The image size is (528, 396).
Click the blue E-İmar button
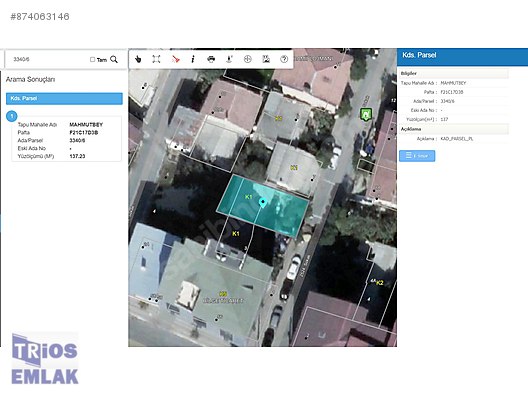[x=417, y=156]
